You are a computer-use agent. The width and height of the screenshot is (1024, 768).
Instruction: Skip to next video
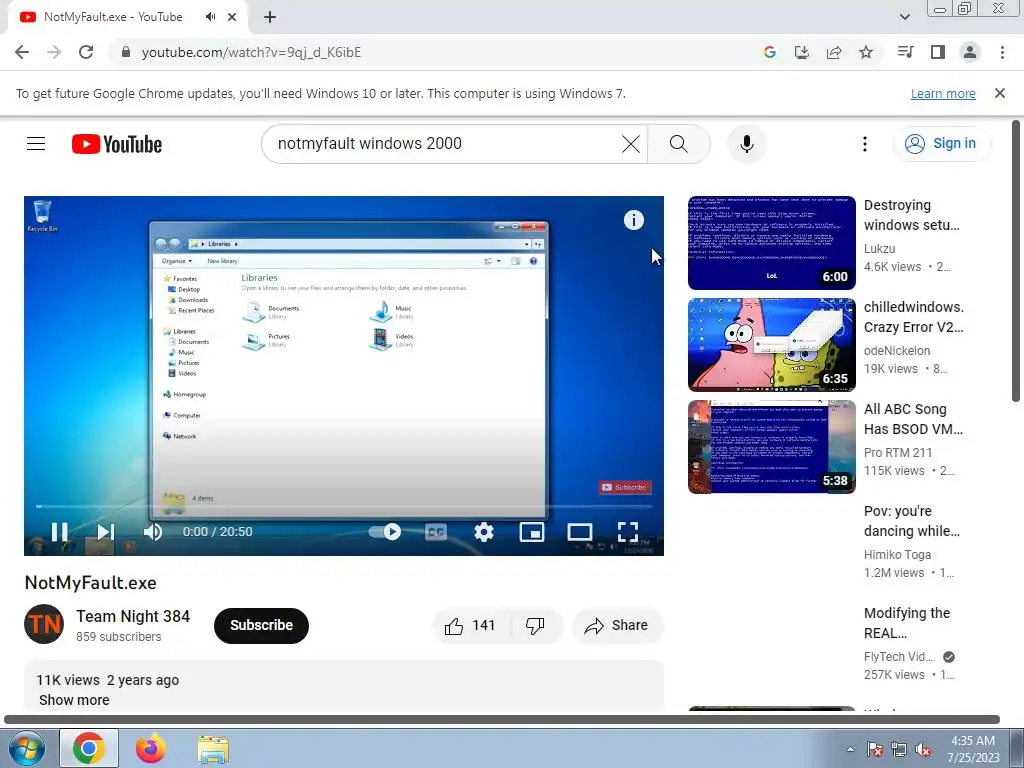[105, 532]
